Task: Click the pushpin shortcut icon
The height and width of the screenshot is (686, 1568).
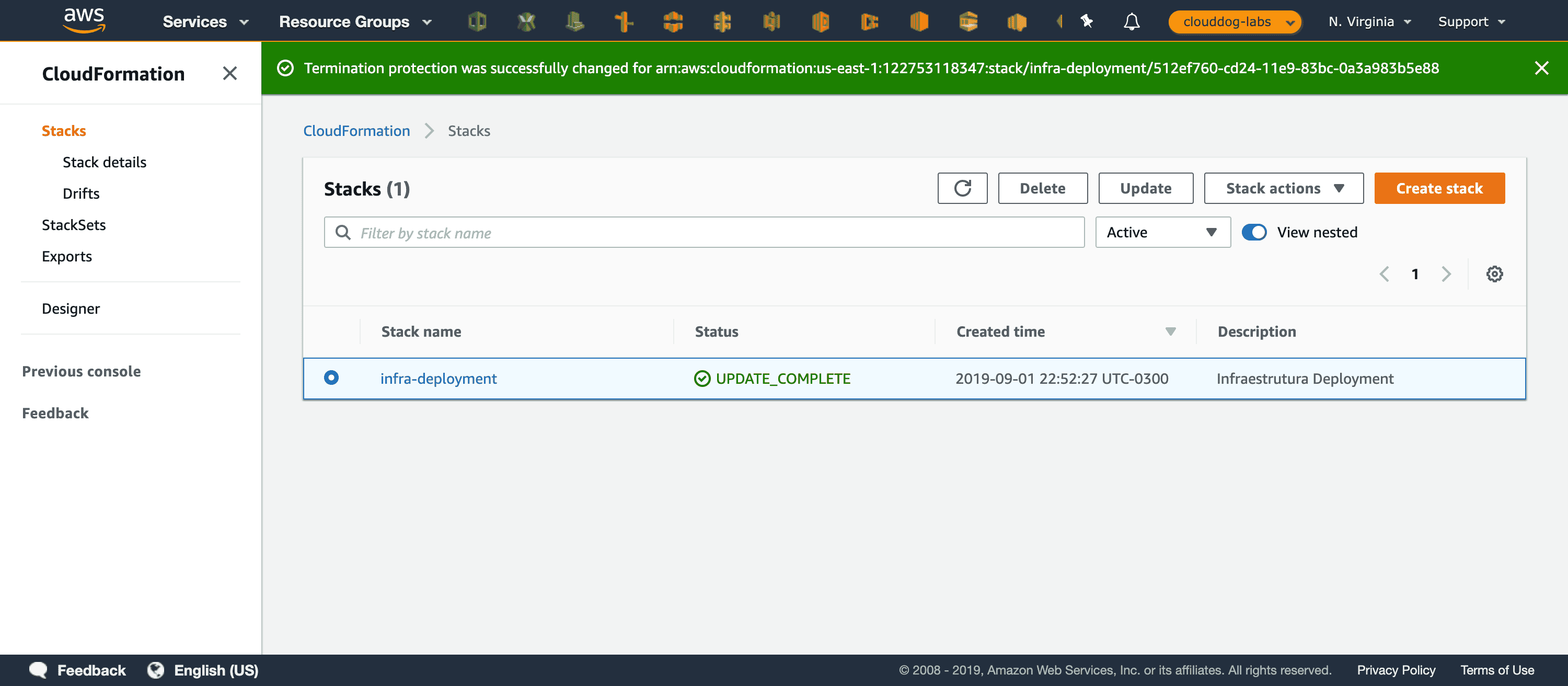Action: point(1087,22)
